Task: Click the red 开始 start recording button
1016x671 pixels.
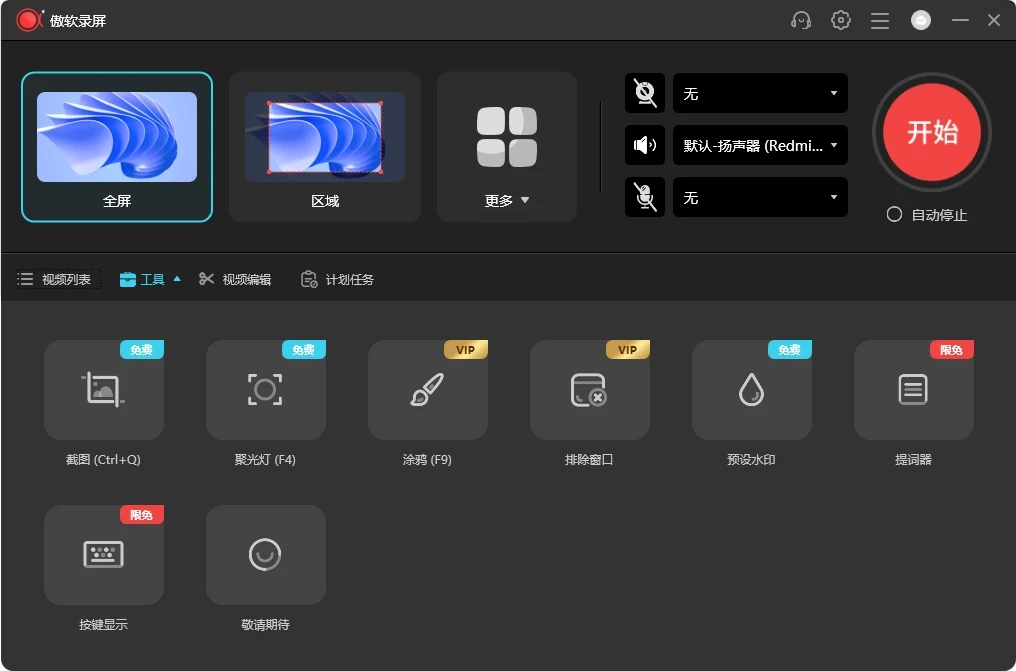Action: [x=932, y=132]
